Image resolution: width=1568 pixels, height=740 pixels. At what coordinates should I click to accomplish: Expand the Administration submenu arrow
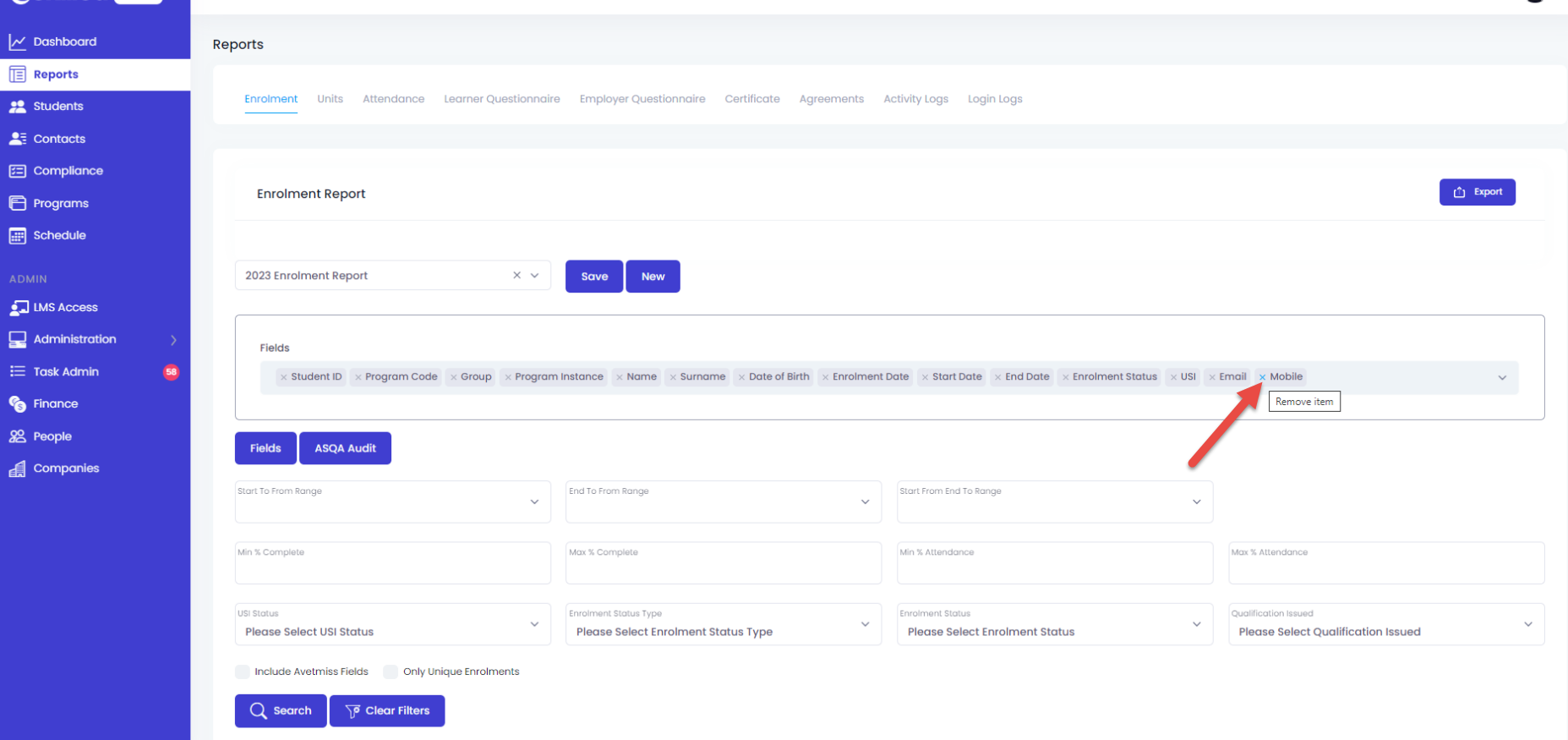point(173,340)
